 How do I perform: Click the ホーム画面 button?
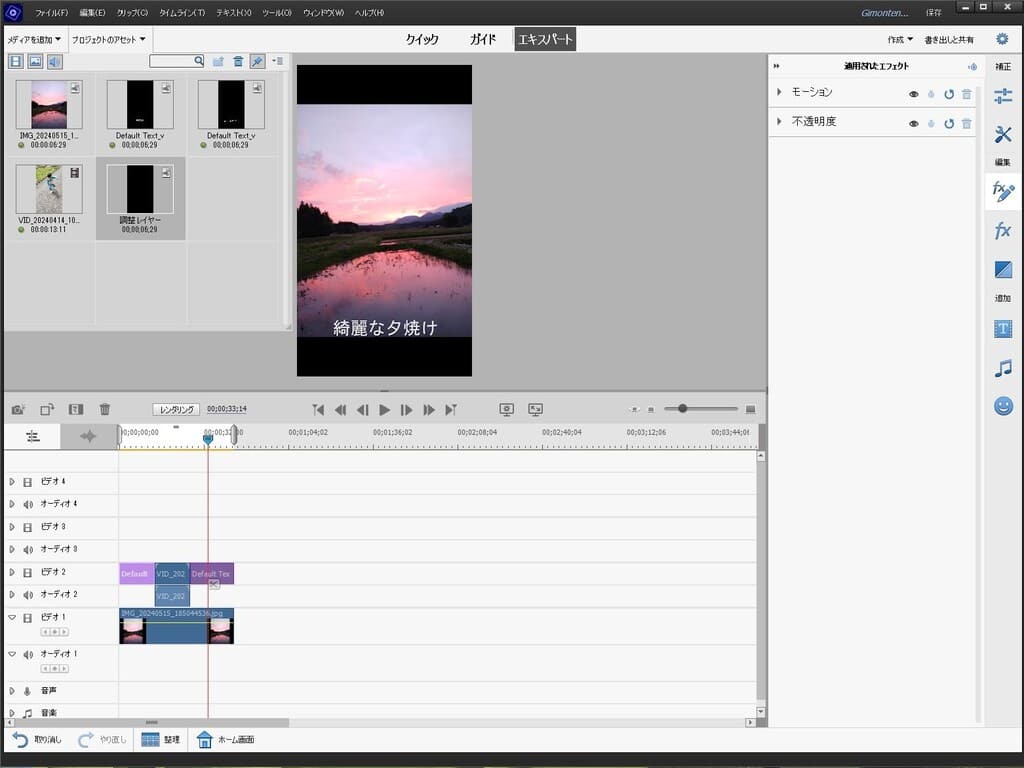click(226, 740)
